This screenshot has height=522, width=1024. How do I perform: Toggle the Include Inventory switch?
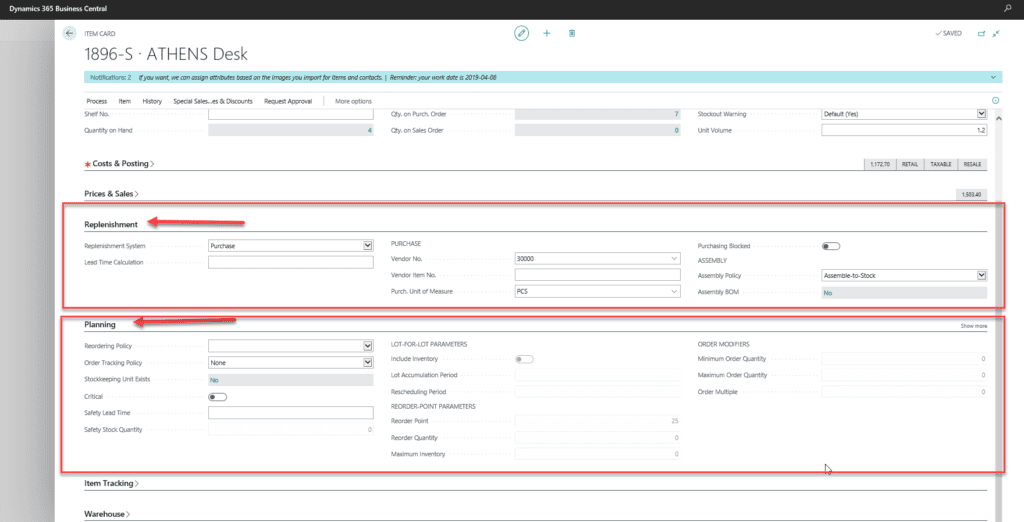[x=523, y=358]
